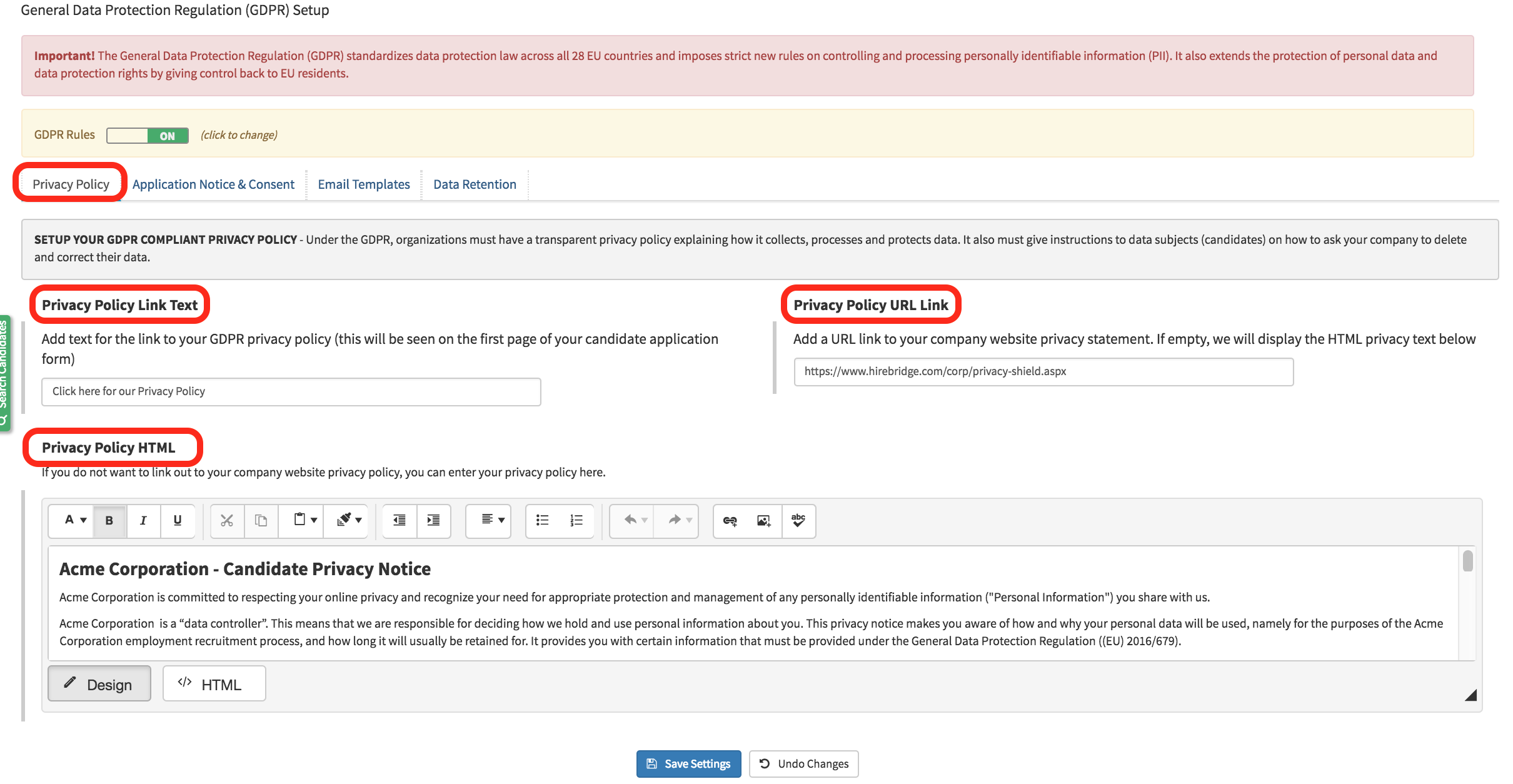Viewport: 1513px width, 784px height.
Task: Click the Copy icon in the editor
Action: coord(260,521)
